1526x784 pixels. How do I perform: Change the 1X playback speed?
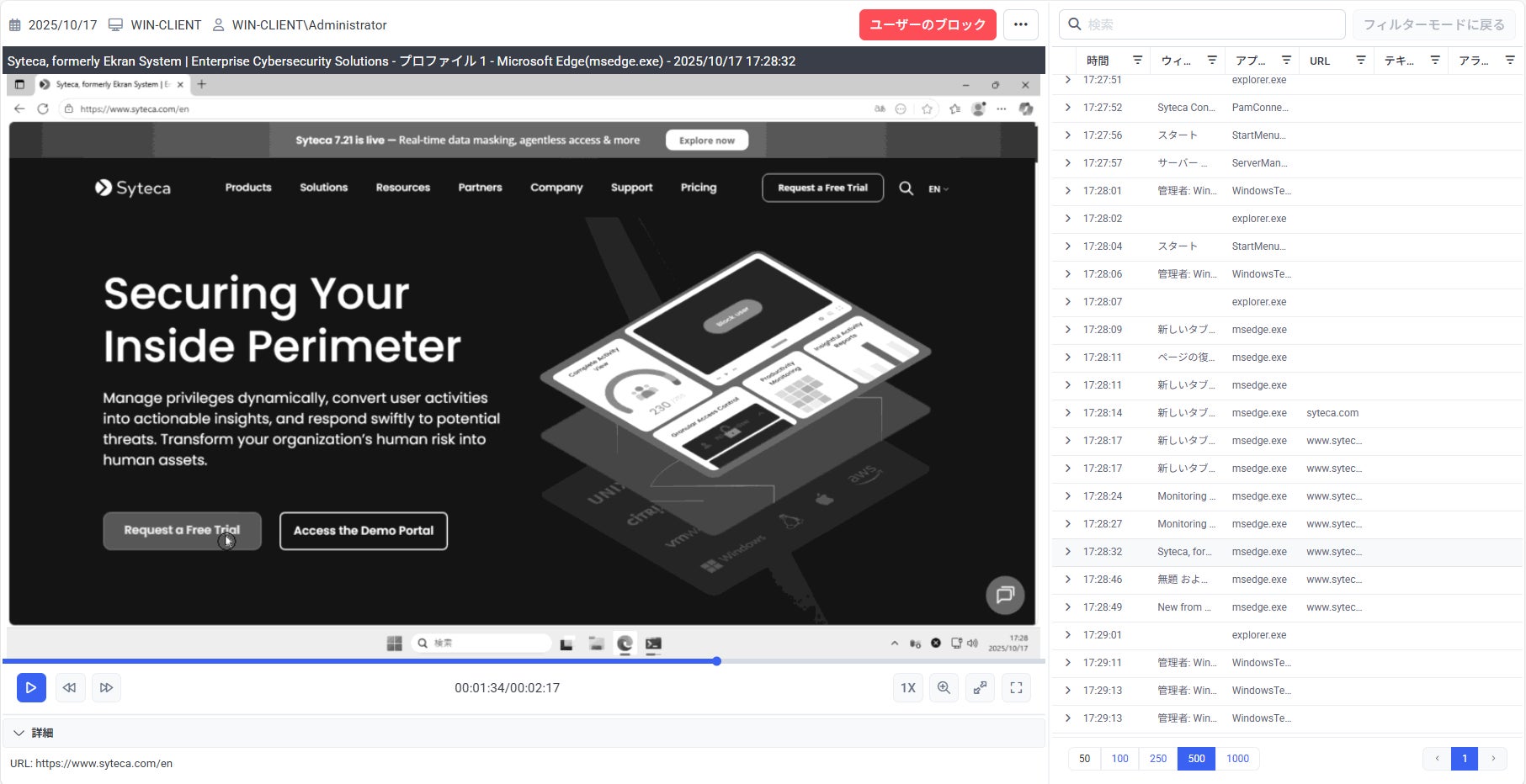click(908, 687)
